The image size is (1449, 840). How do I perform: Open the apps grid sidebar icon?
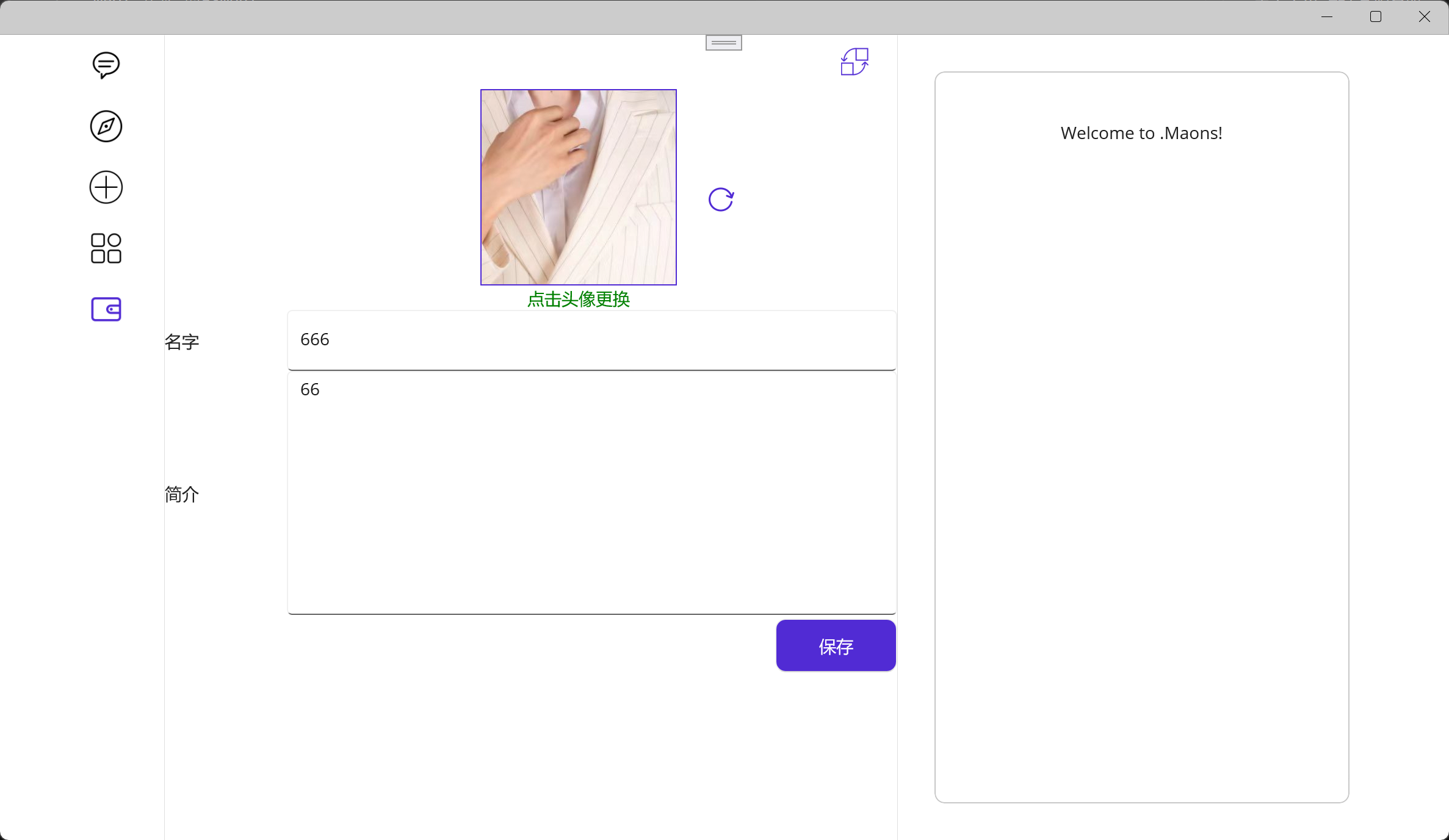pyautogui.click(x=105, y=248)
